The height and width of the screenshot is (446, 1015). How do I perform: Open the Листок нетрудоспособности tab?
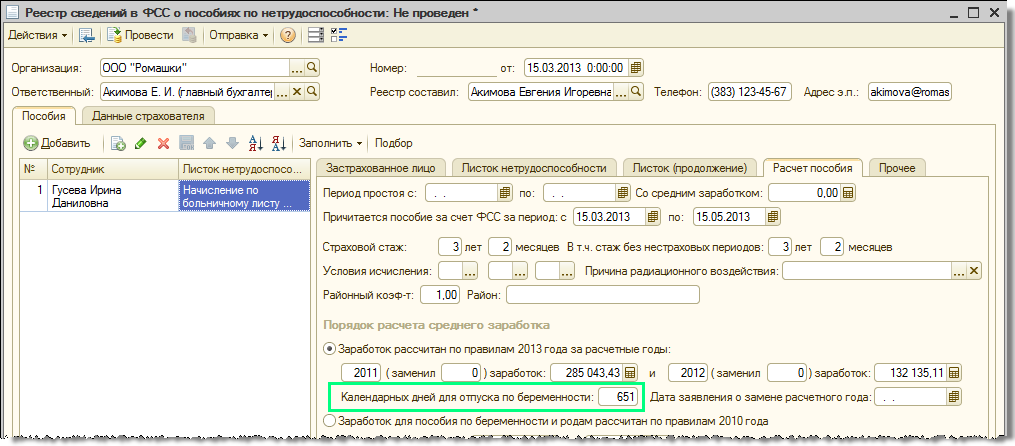click(x=534, y=168)
